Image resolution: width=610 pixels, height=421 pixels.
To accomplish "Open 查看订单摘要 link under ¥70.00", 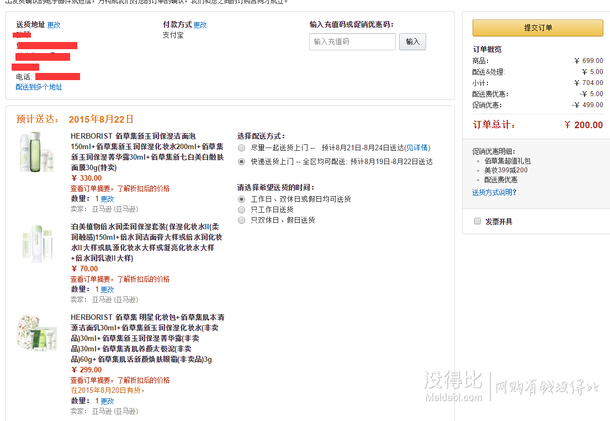I will pos(120,279).
